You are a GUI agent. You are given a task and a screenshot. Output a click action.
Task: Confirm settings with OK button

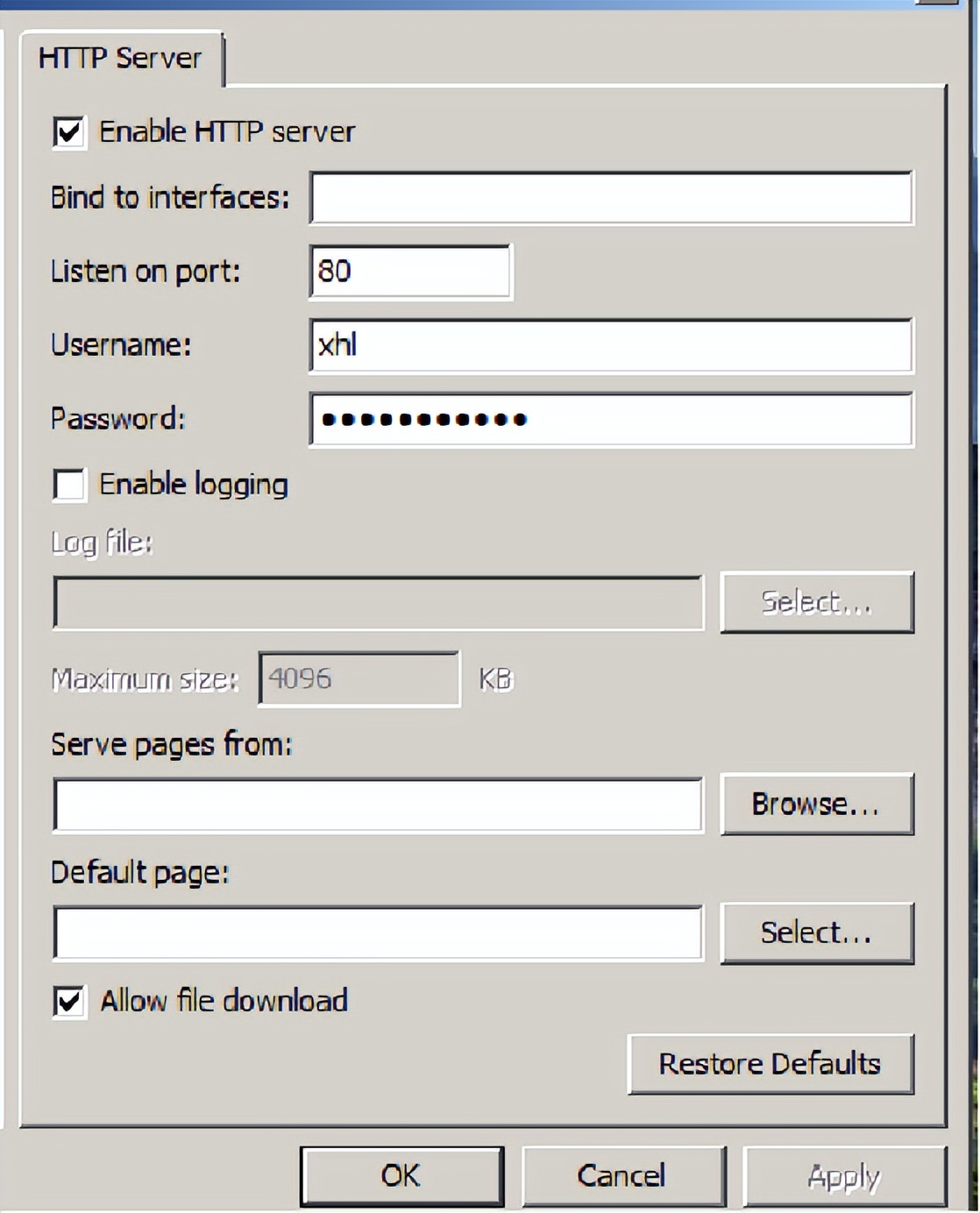[401, 1176]
